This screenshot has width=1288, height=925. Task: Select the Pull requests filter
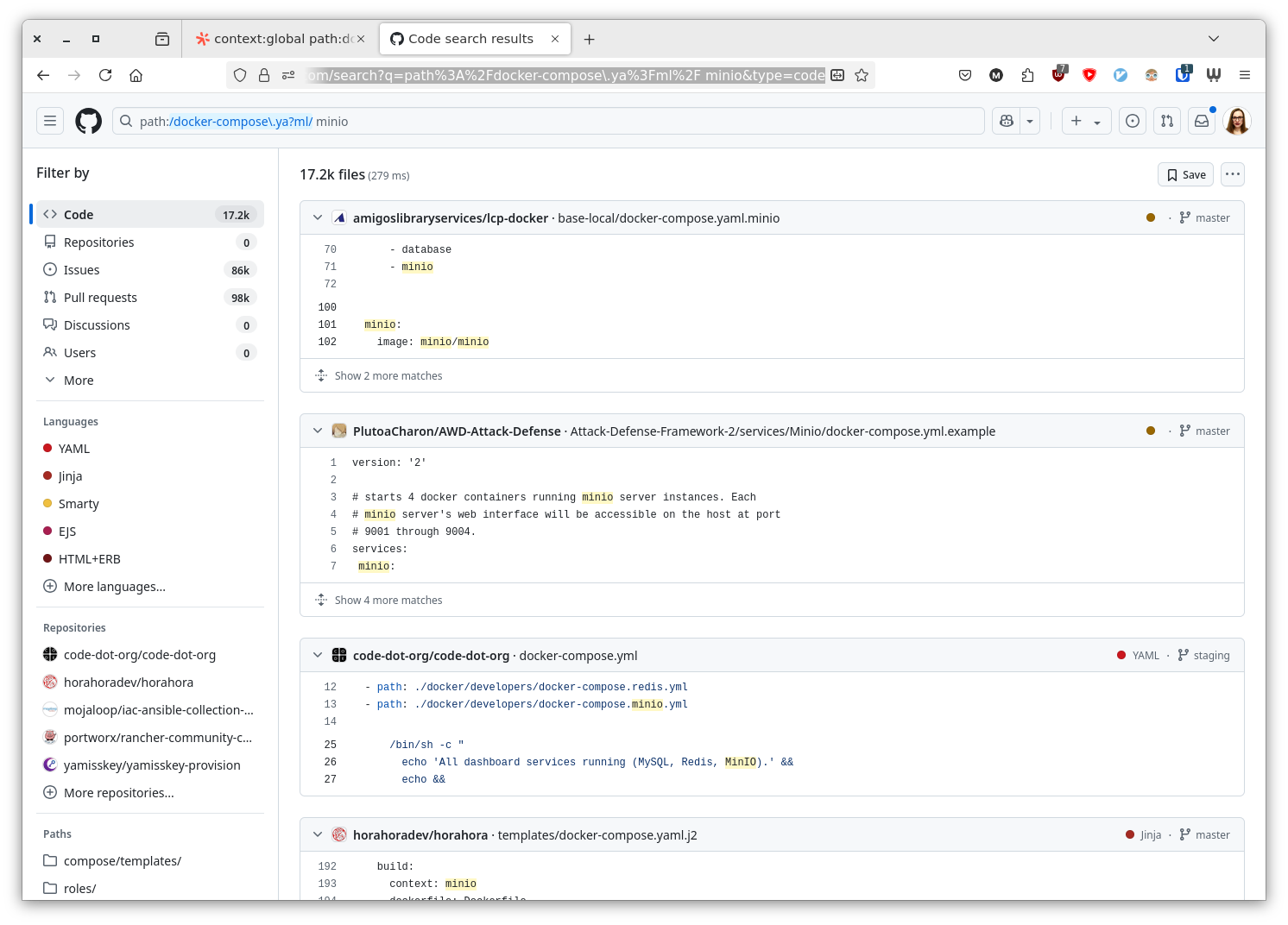pyautogui.click(x=150, y=298)
